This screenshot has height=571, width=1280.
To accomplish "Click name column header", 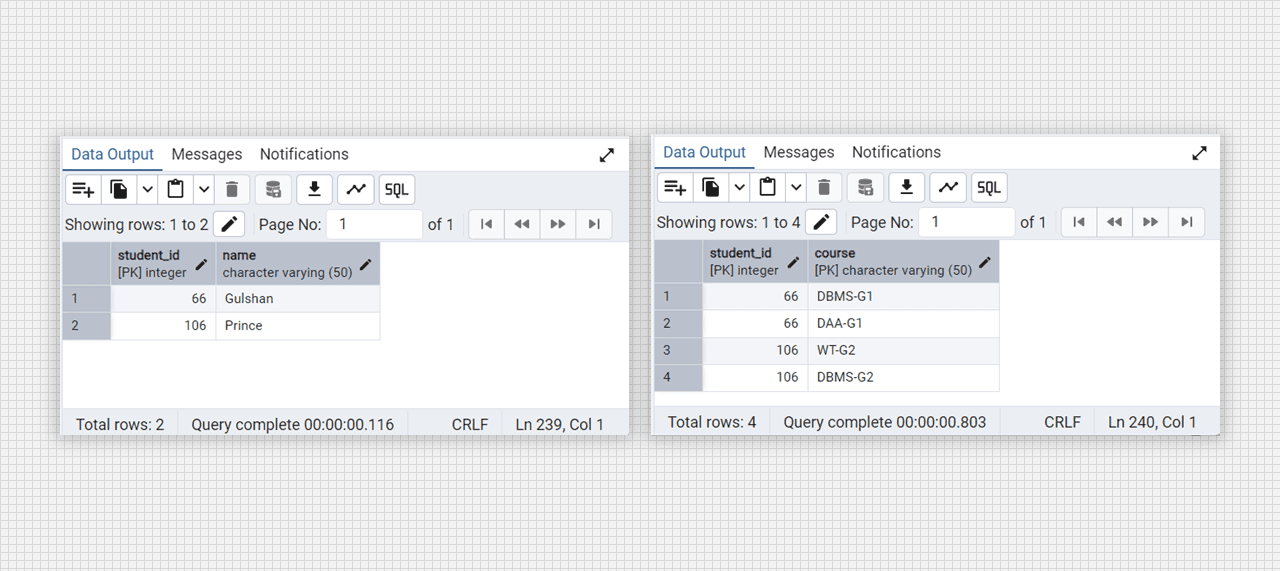I will click(x=298, y=264).
